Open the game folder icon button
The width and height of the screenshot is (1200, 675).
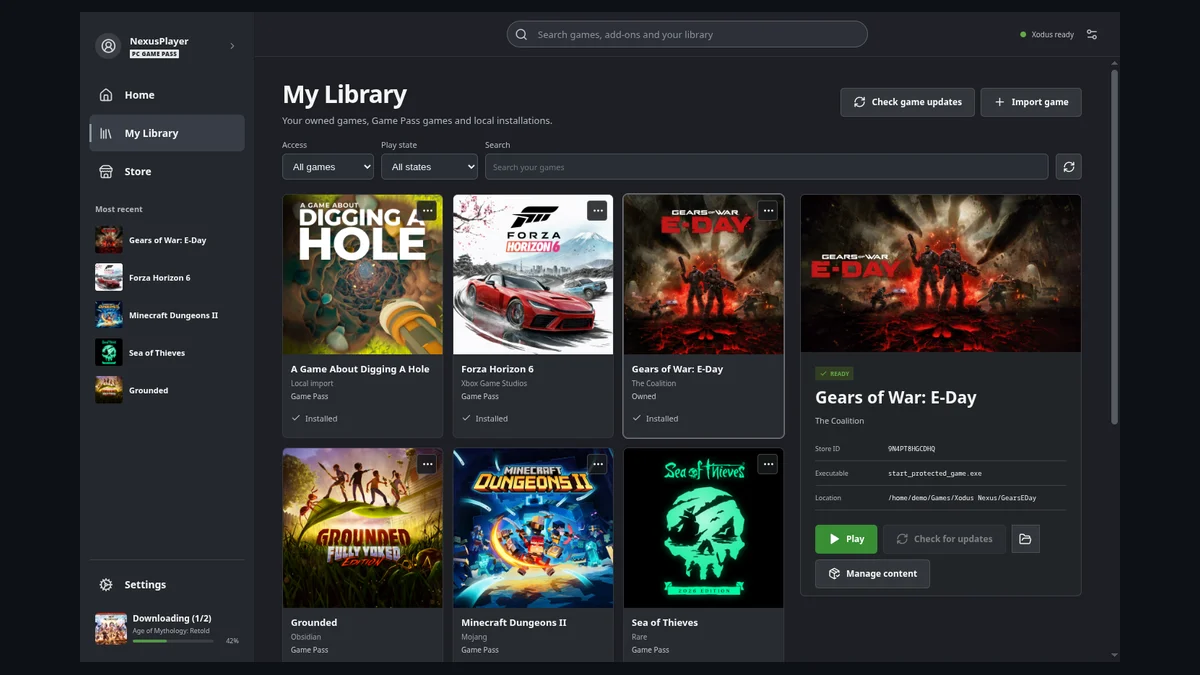[x=1026, y=539]
